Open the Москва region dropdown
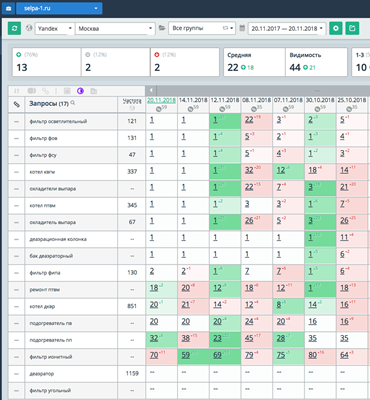370x400 pixels. [x=115, y=28]
